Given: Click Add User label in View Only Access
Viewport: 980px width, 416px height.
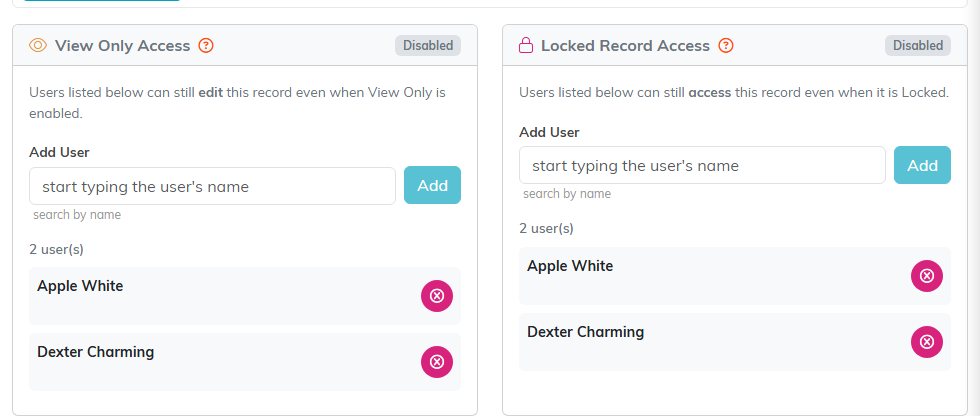Looking at the screenshot, I should pos(59,152).
